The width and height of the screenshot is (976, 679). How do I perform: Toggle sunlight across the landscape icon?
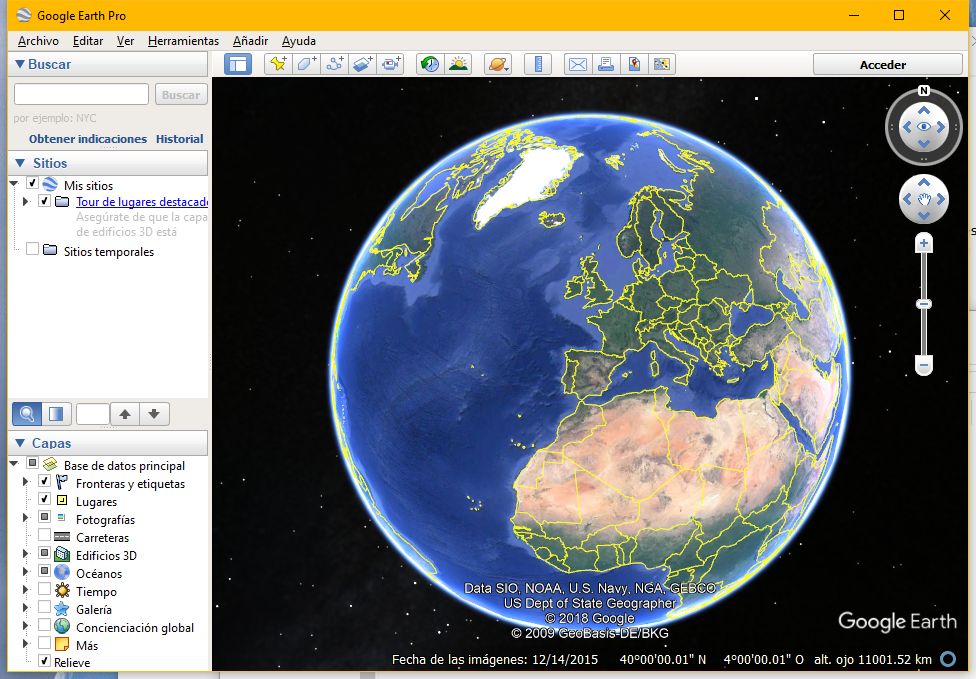[x=459, y=64]
